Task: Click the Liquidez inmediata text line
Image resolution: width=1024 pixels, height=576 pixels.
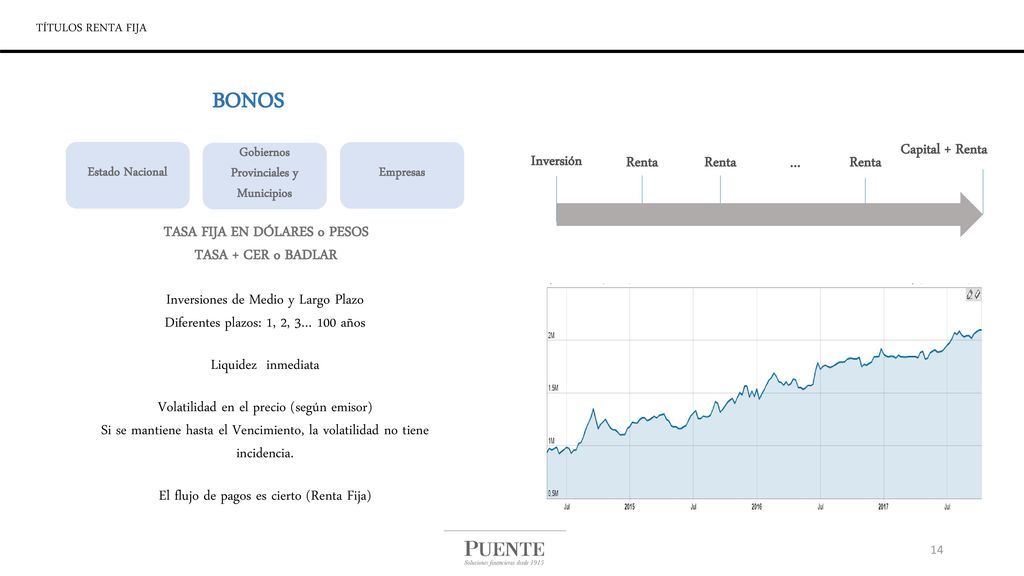Action: pos(264,365)
